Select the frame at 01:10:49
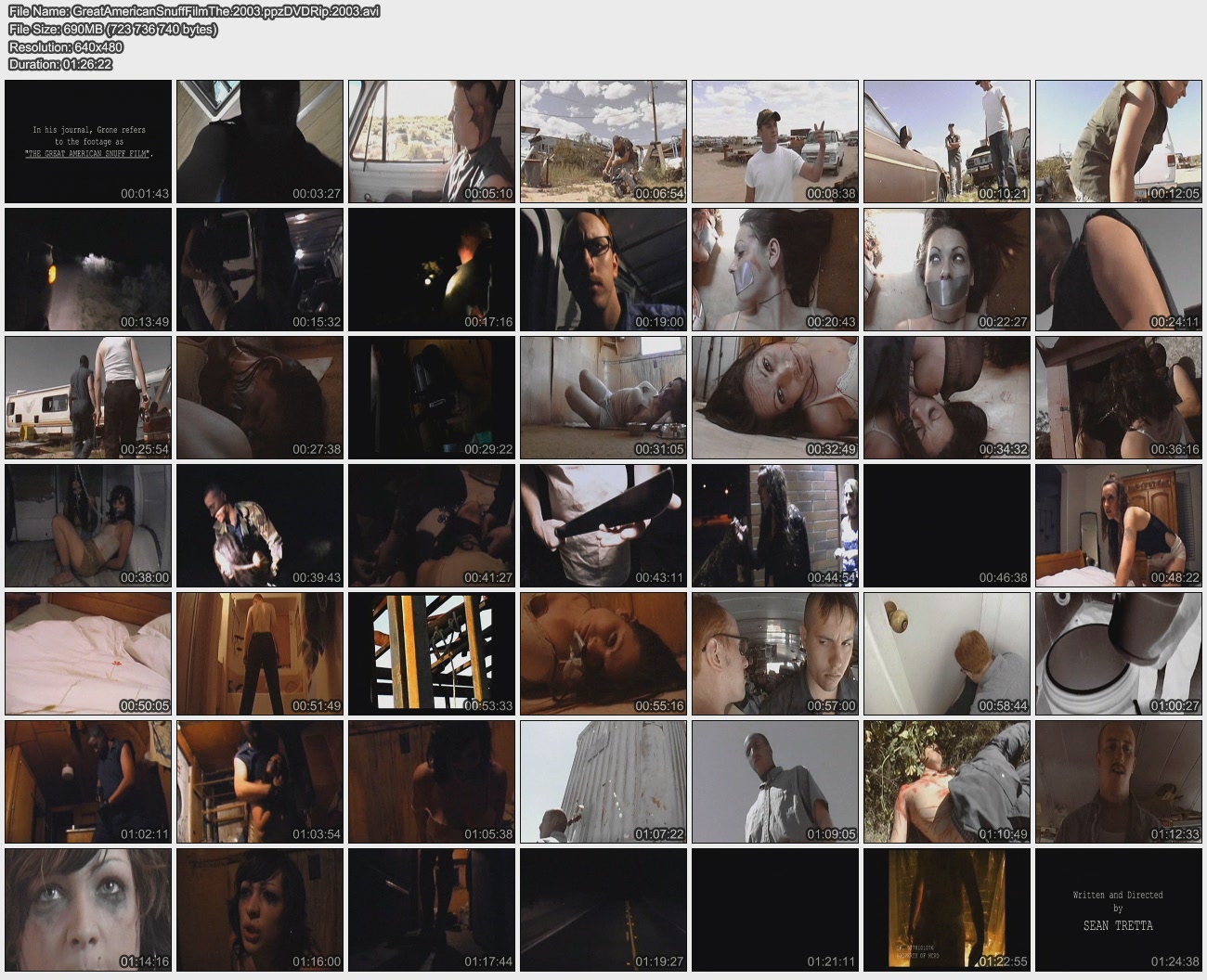Image resolution: width=1207 pixels, height=980 pixels. (947, 782)
